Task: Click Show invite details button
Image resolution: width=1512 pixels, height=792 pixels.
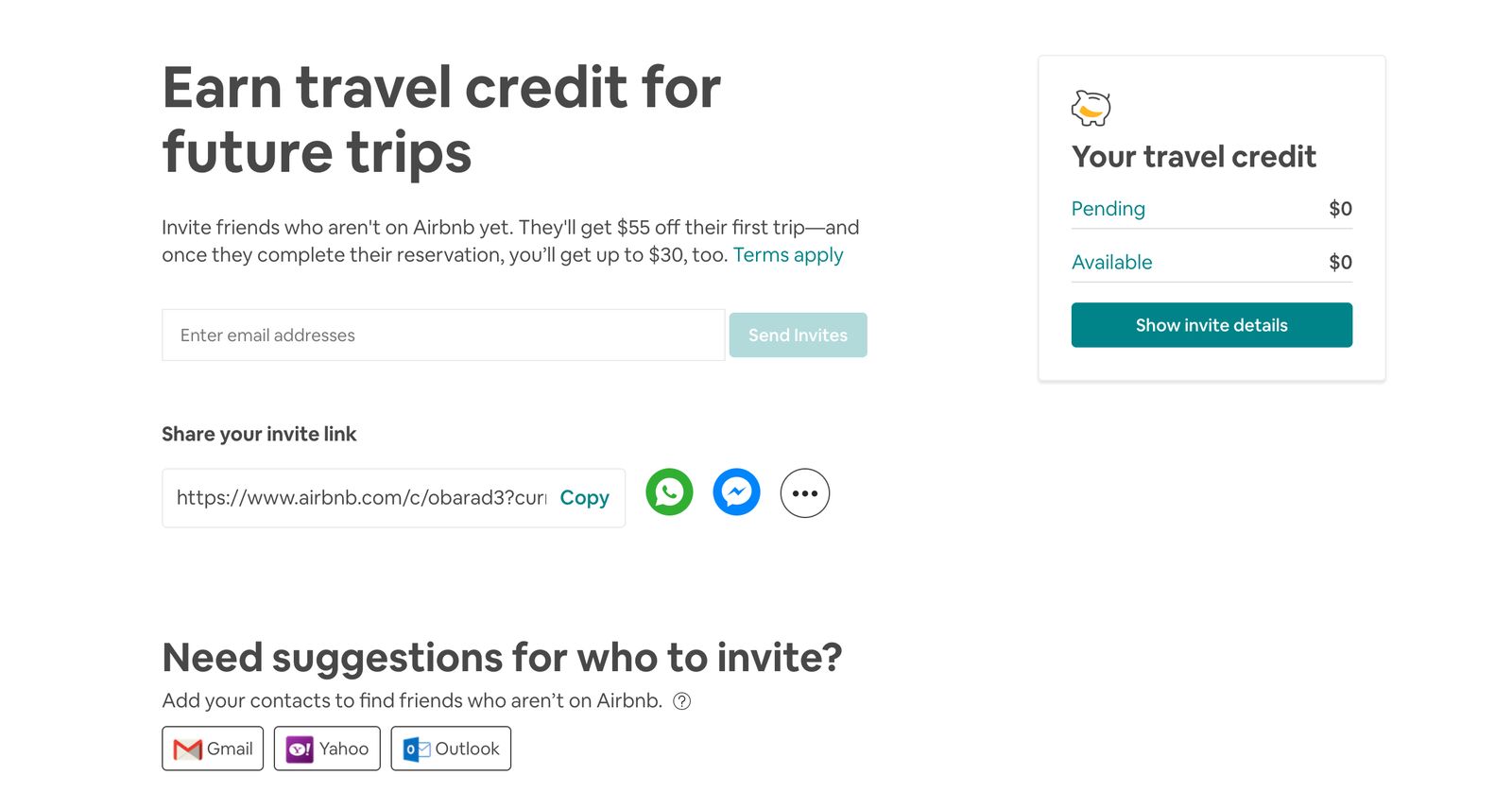Action: tap(1211, 325)
